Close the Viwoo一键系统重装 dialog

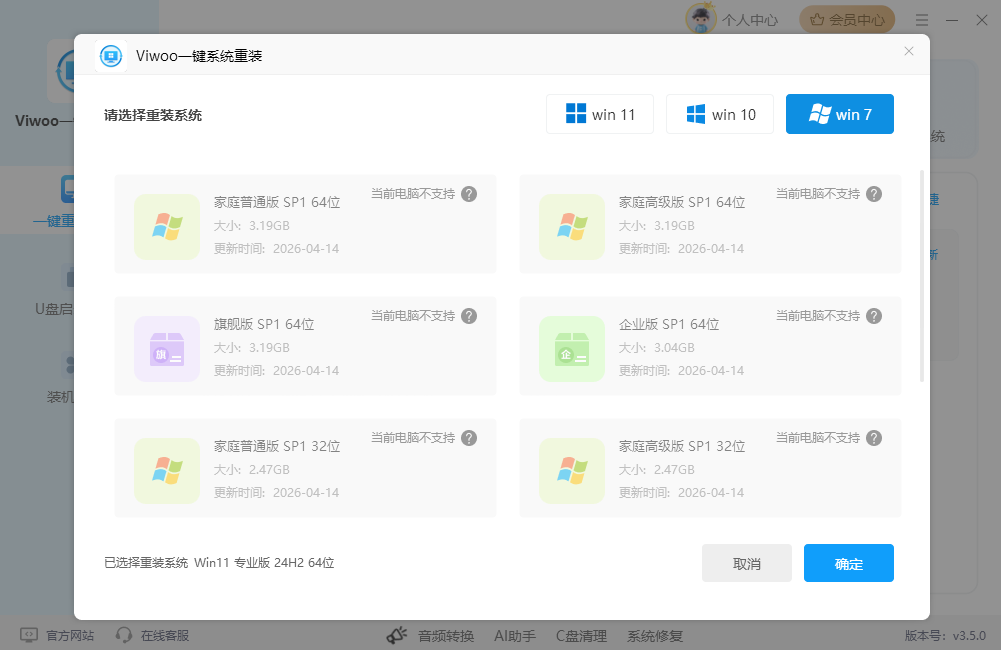909,51
